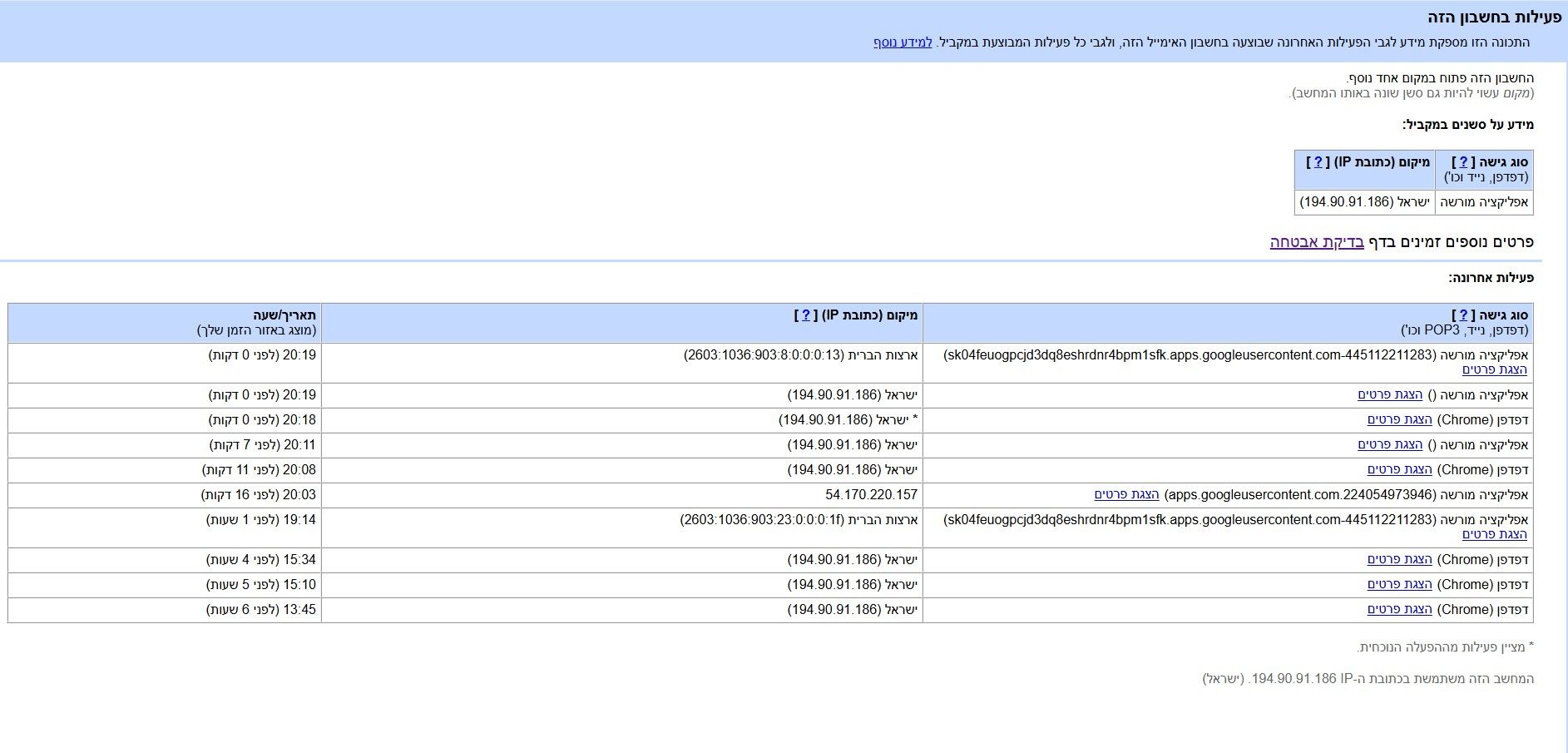Open the 'למידע נוסף' learn more link

903,42
